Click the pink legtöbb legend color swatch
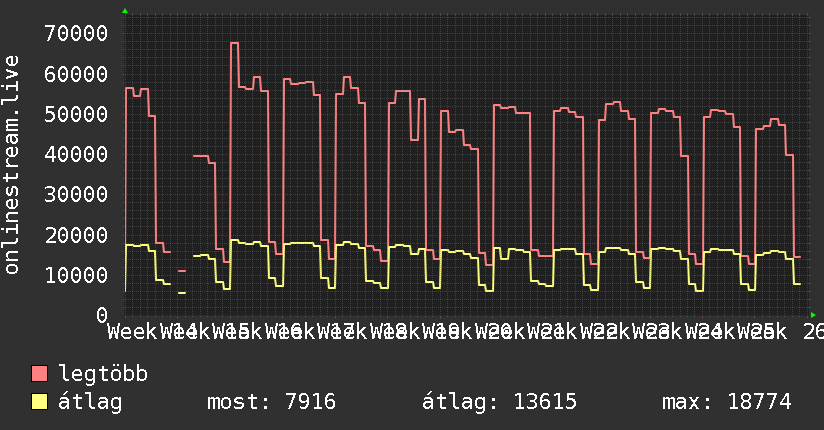 [x=39, y=374]
